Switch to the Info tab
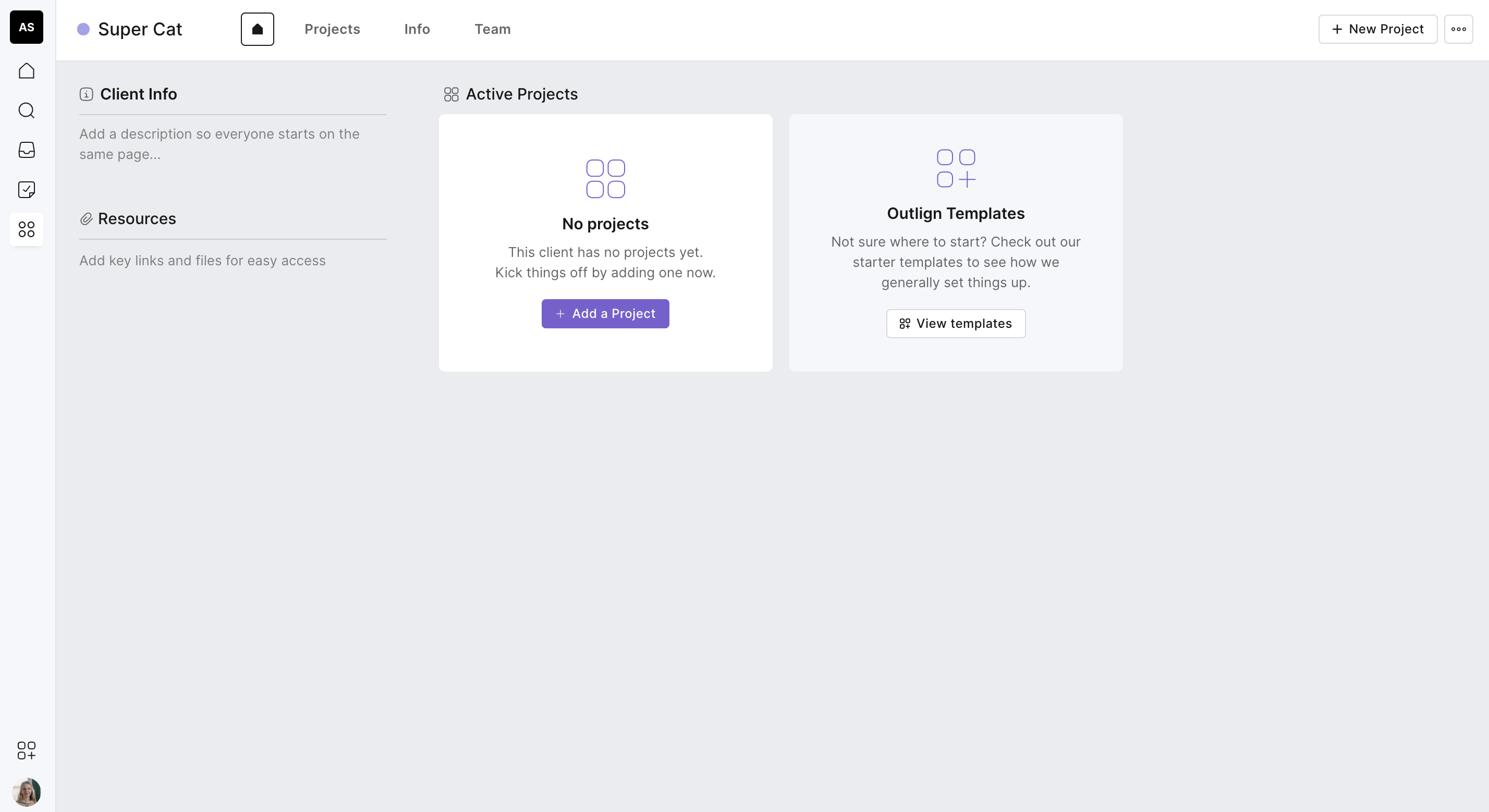The image size is (1489, 812). (x=417, y=29)
